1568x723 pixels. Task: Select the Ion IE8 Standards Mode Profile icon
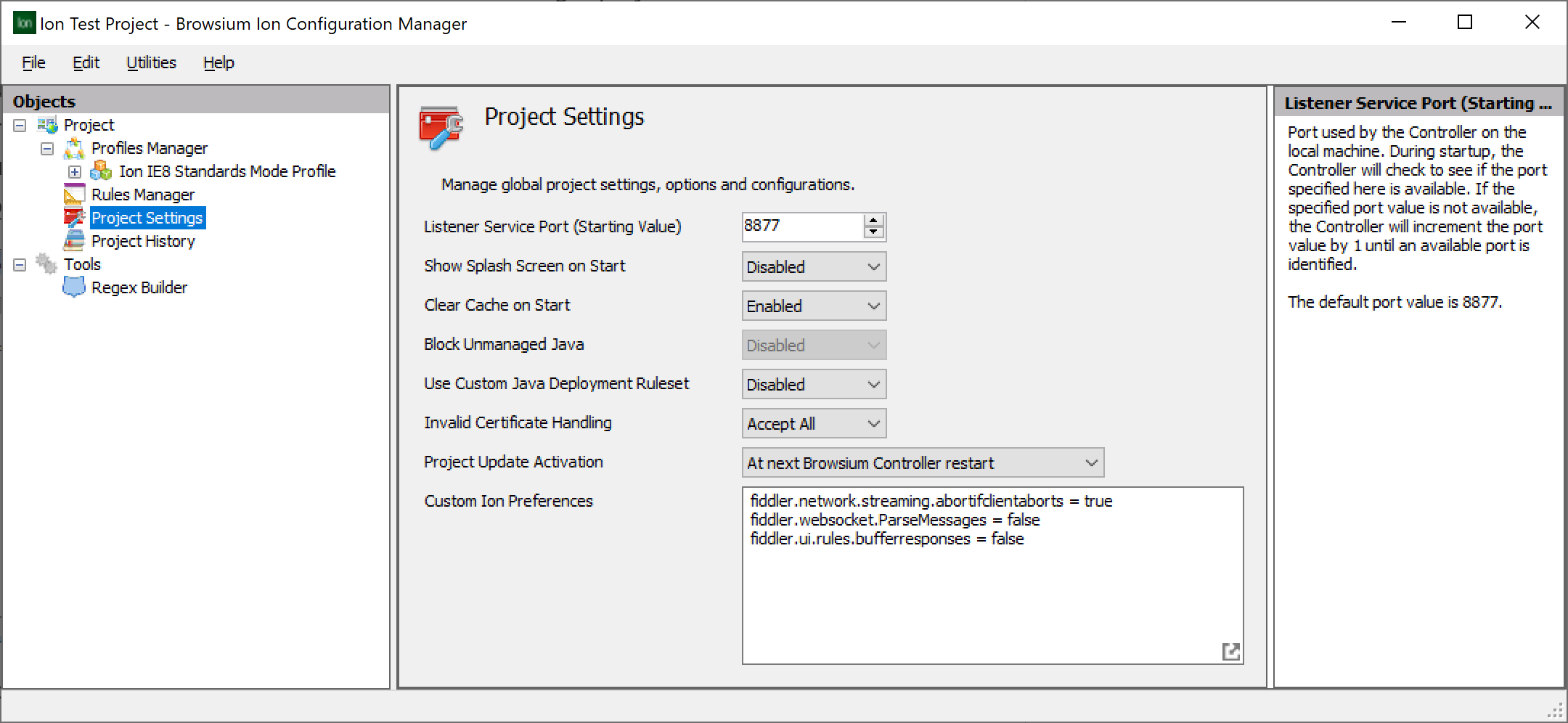[x=102, y=171]
